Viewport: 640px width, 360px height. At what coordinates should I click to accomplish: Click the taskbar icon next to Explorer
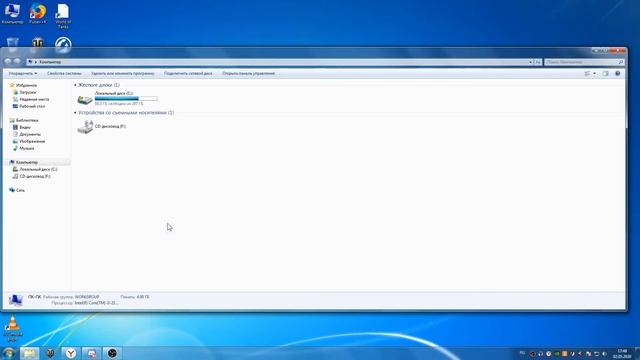click(x=50, y=353)
